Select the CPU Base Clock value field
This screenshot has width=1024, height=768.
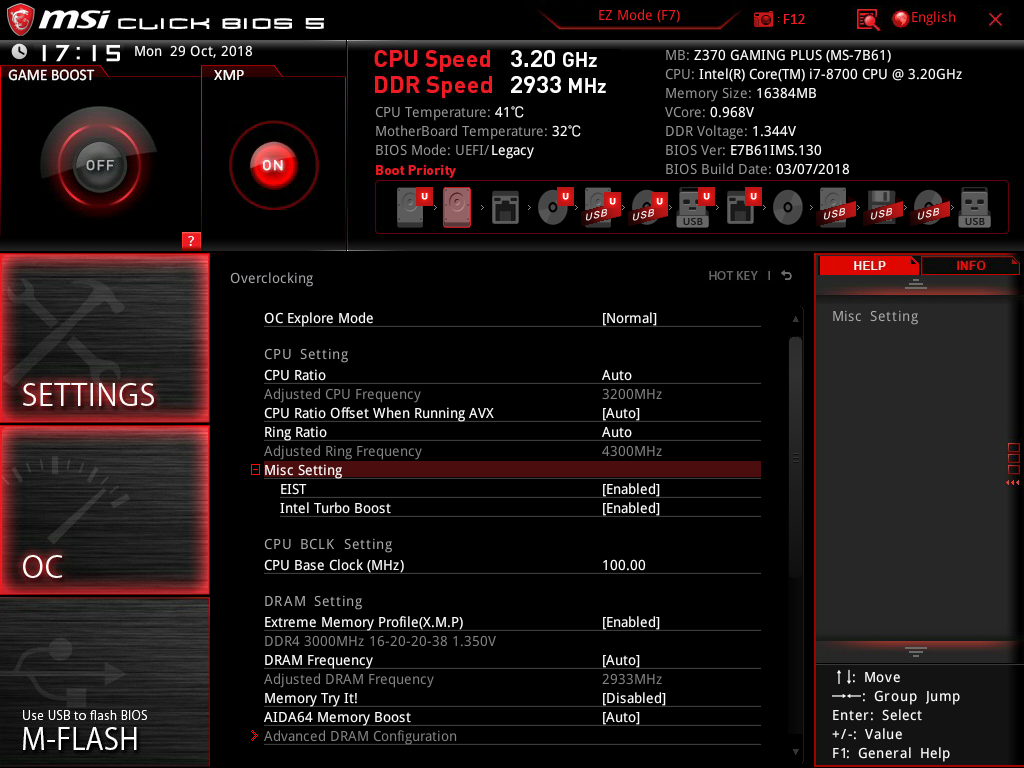[x=624, y=565]
